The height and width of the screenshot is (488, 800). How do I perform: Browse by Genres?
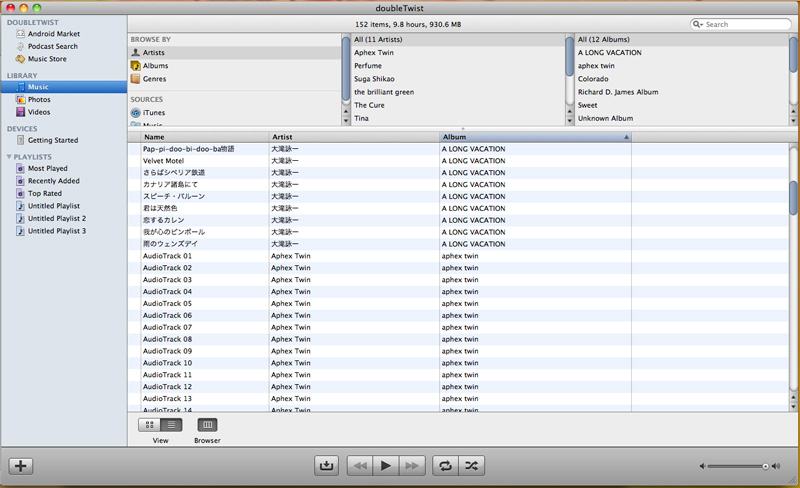coord(154,78)
